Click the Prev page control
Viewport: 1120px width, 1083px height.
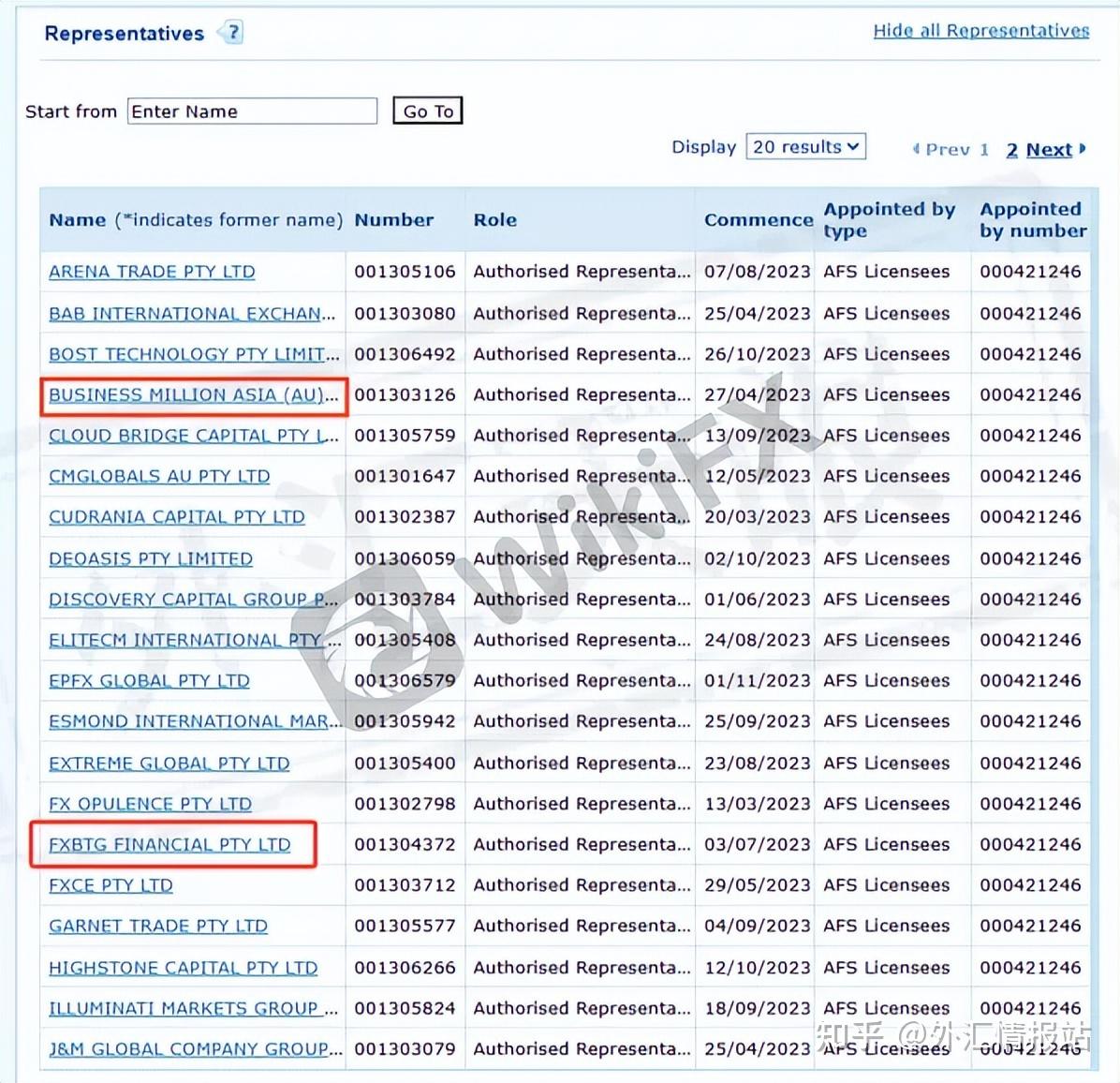coord(941,150)
